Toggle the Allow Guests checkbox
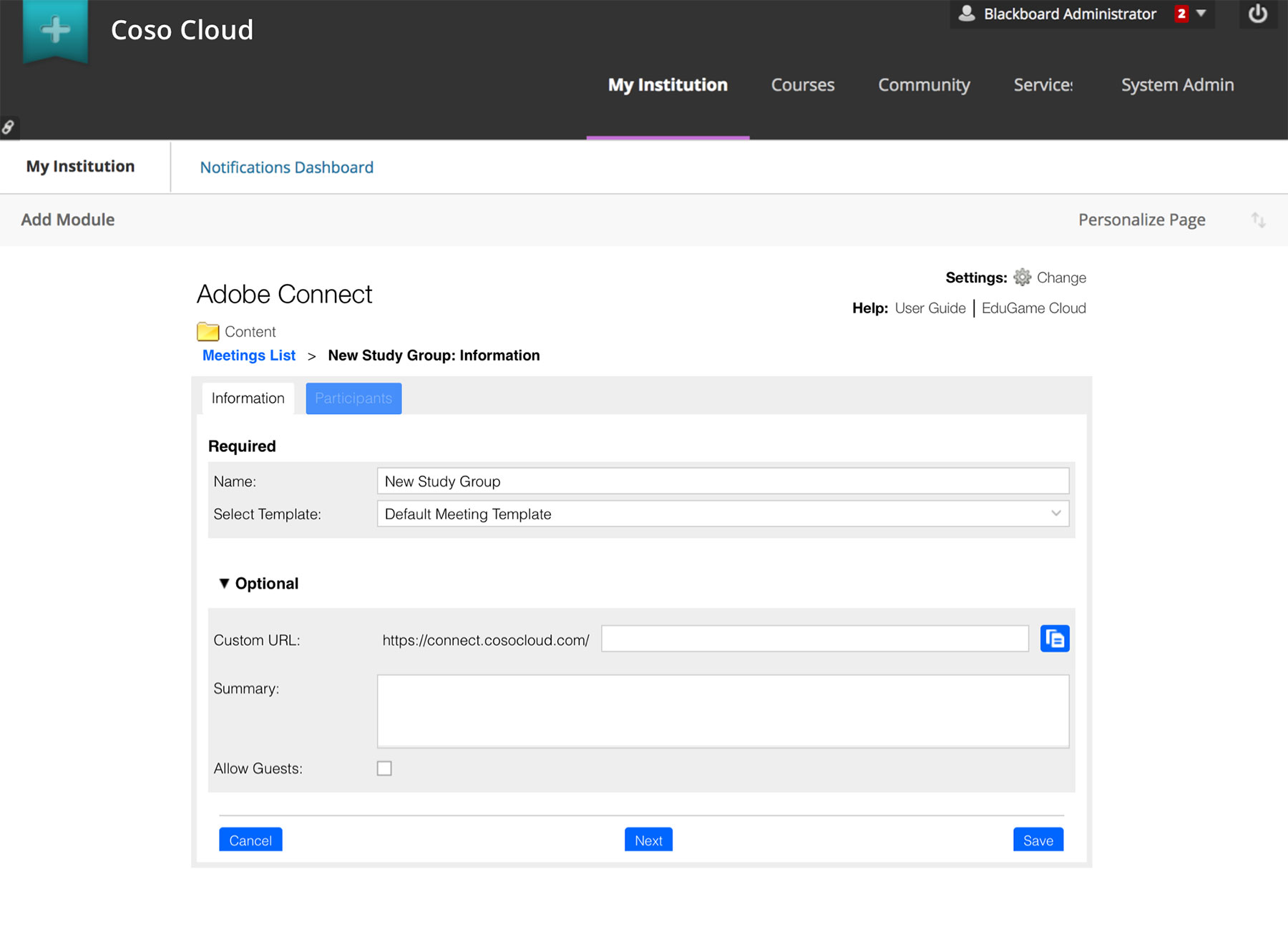 pos(384,768)
